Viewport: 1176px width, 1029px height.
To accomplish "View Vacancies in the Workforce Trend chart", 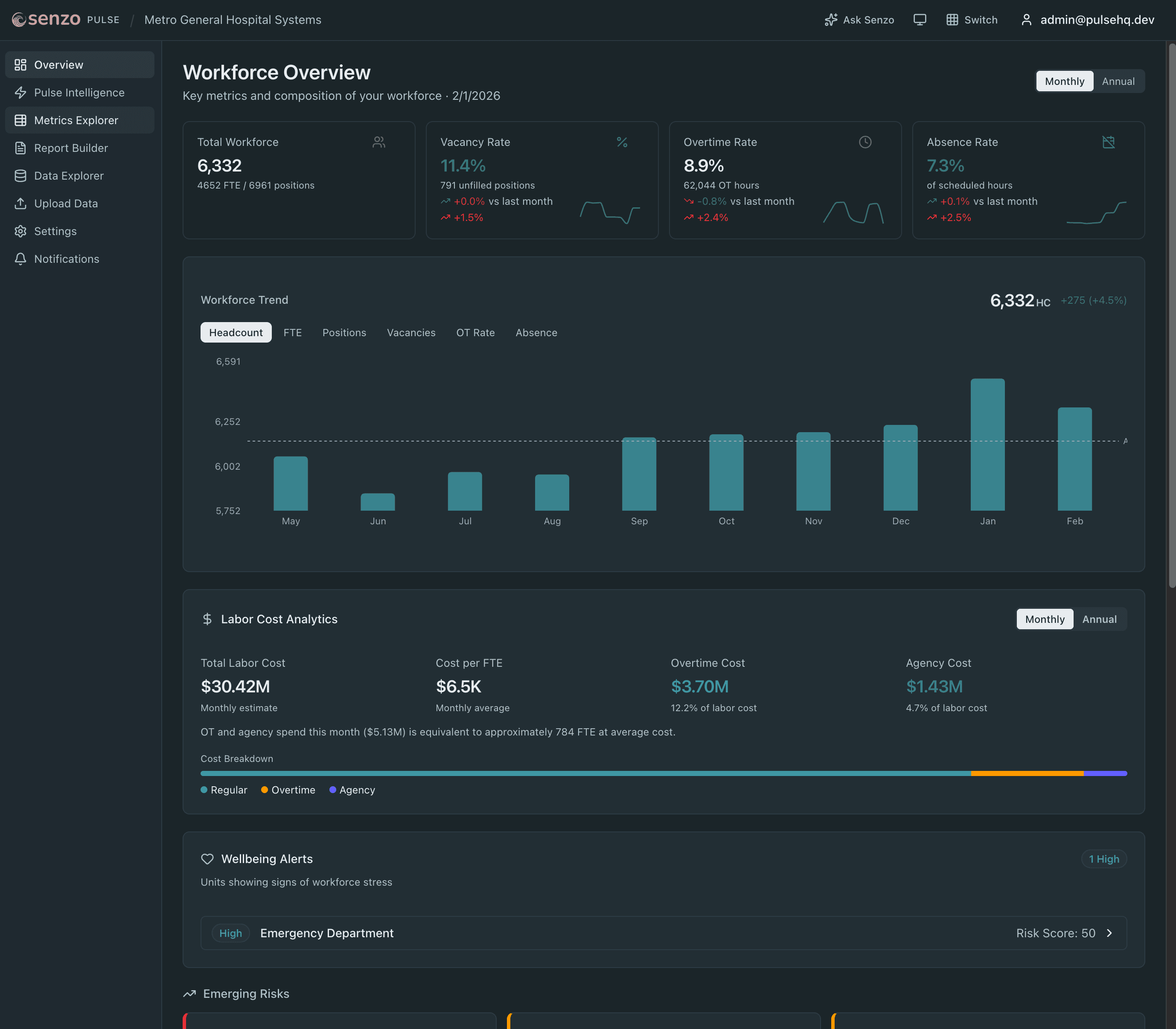I will tap(411, 332).
